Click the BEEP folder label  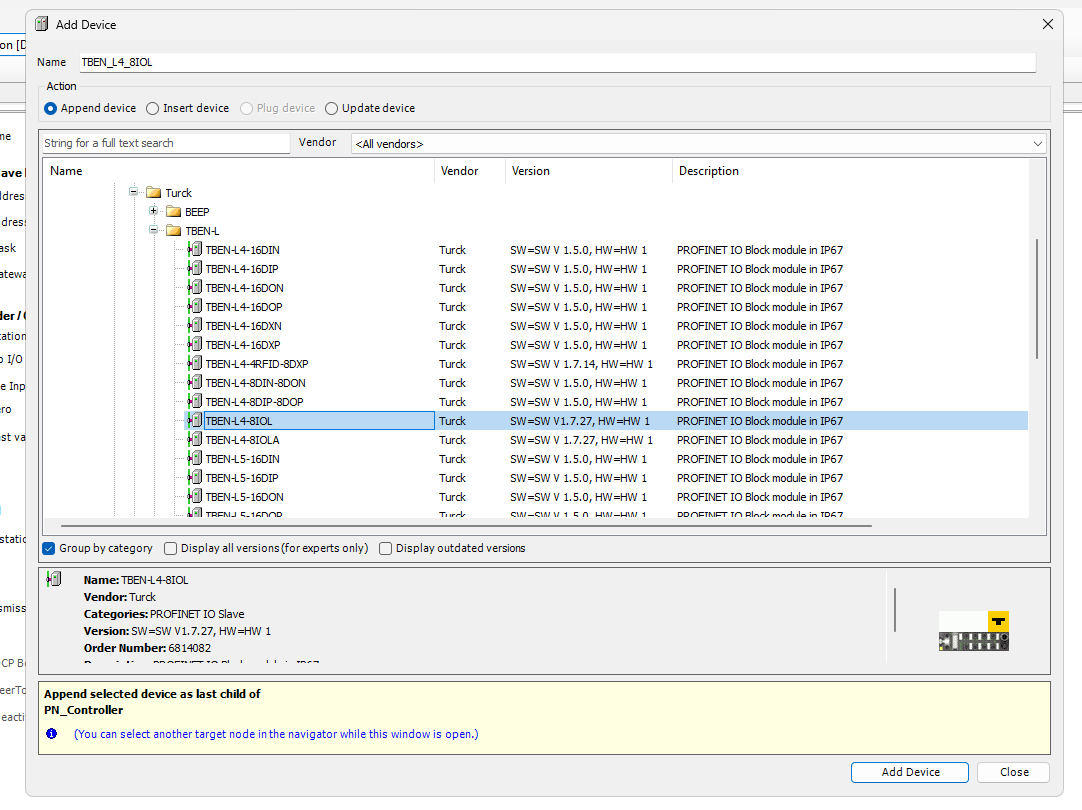pos(197,212)
